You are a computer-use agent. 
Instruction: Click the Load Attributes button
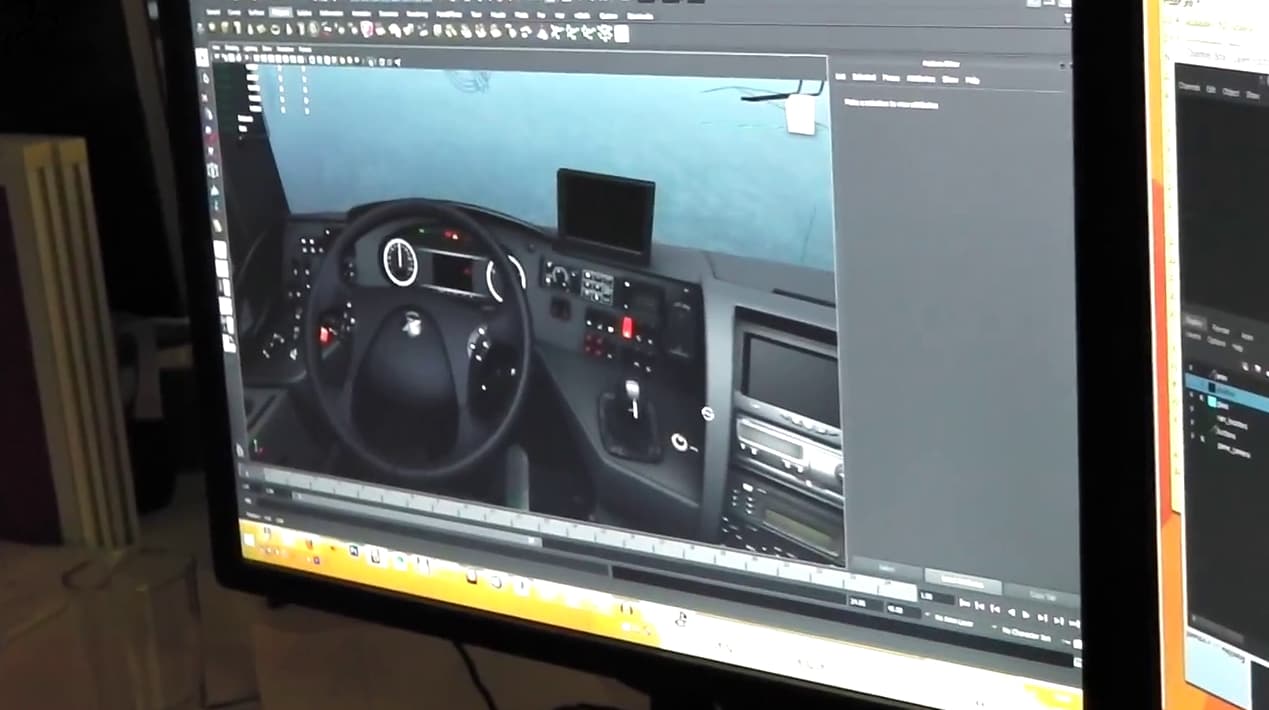coord(963,581)
